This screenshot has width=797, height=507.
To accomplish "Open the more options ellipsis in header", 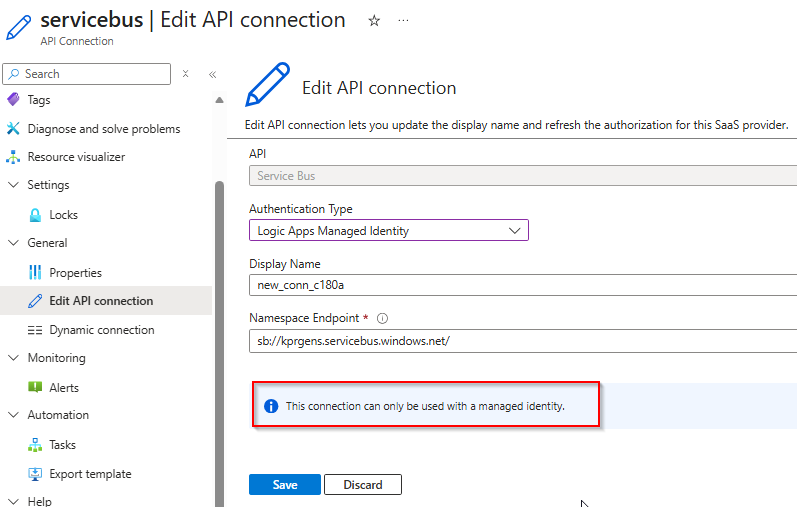I will [403, 21].
